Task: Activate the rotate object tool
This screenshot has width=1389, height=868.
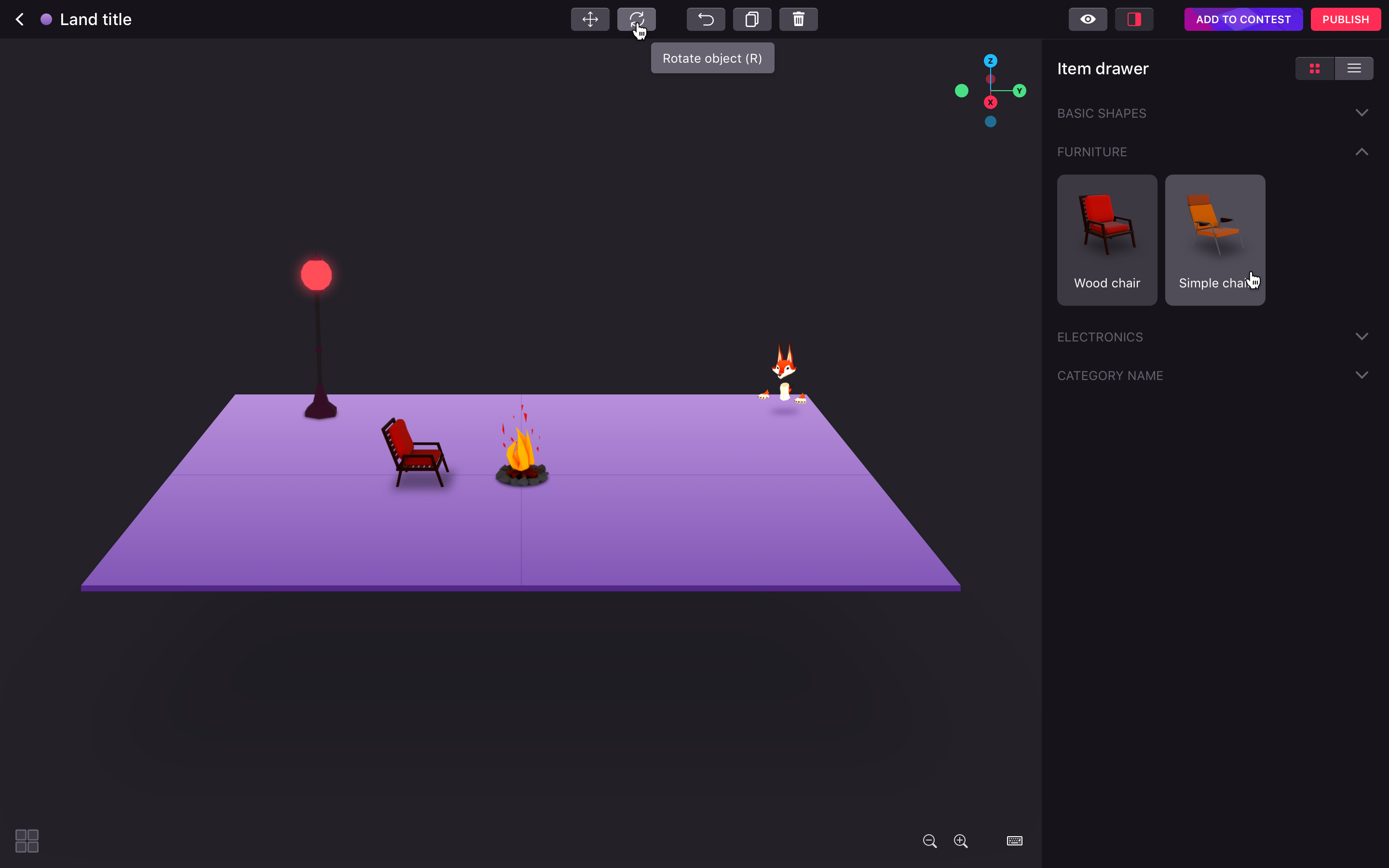Action: point(636,19)
